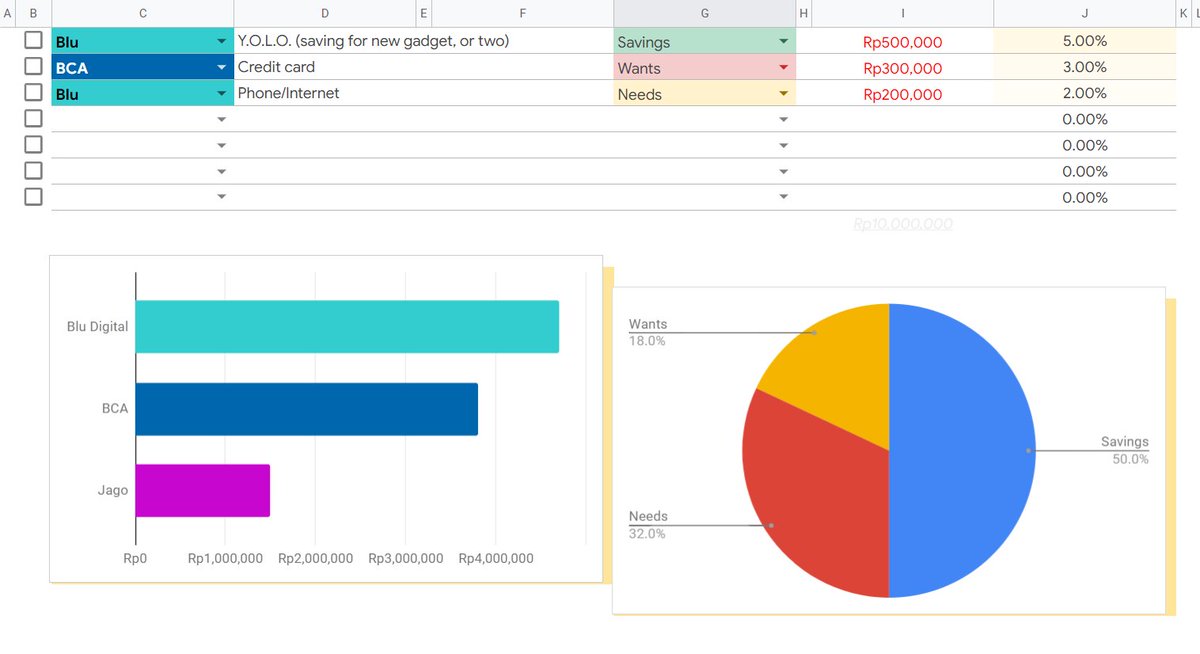Click the Savings 50.0% pie label
The height and width of the screenshot is (654, 1200).
click(x=1125, y=450)
